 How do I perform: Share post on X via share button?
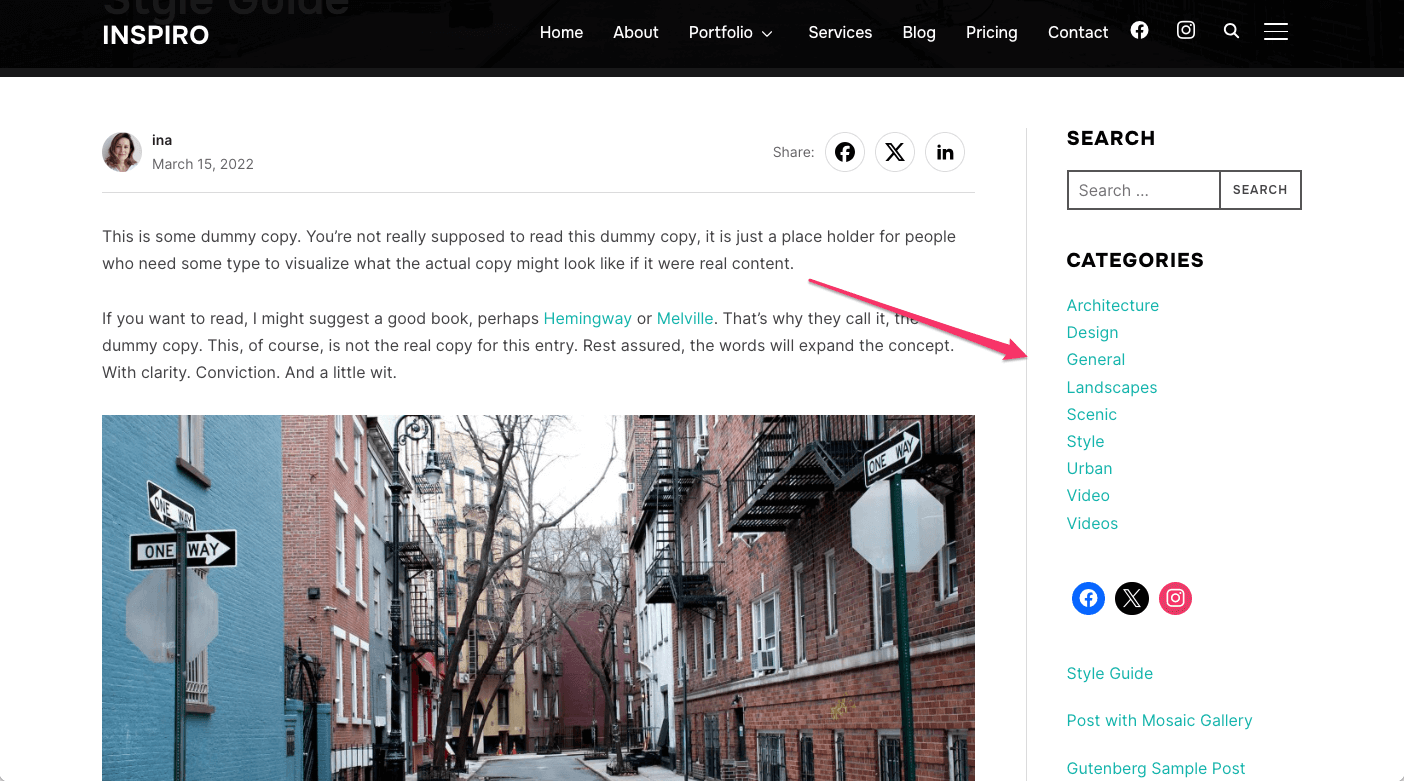click(895, 152)
